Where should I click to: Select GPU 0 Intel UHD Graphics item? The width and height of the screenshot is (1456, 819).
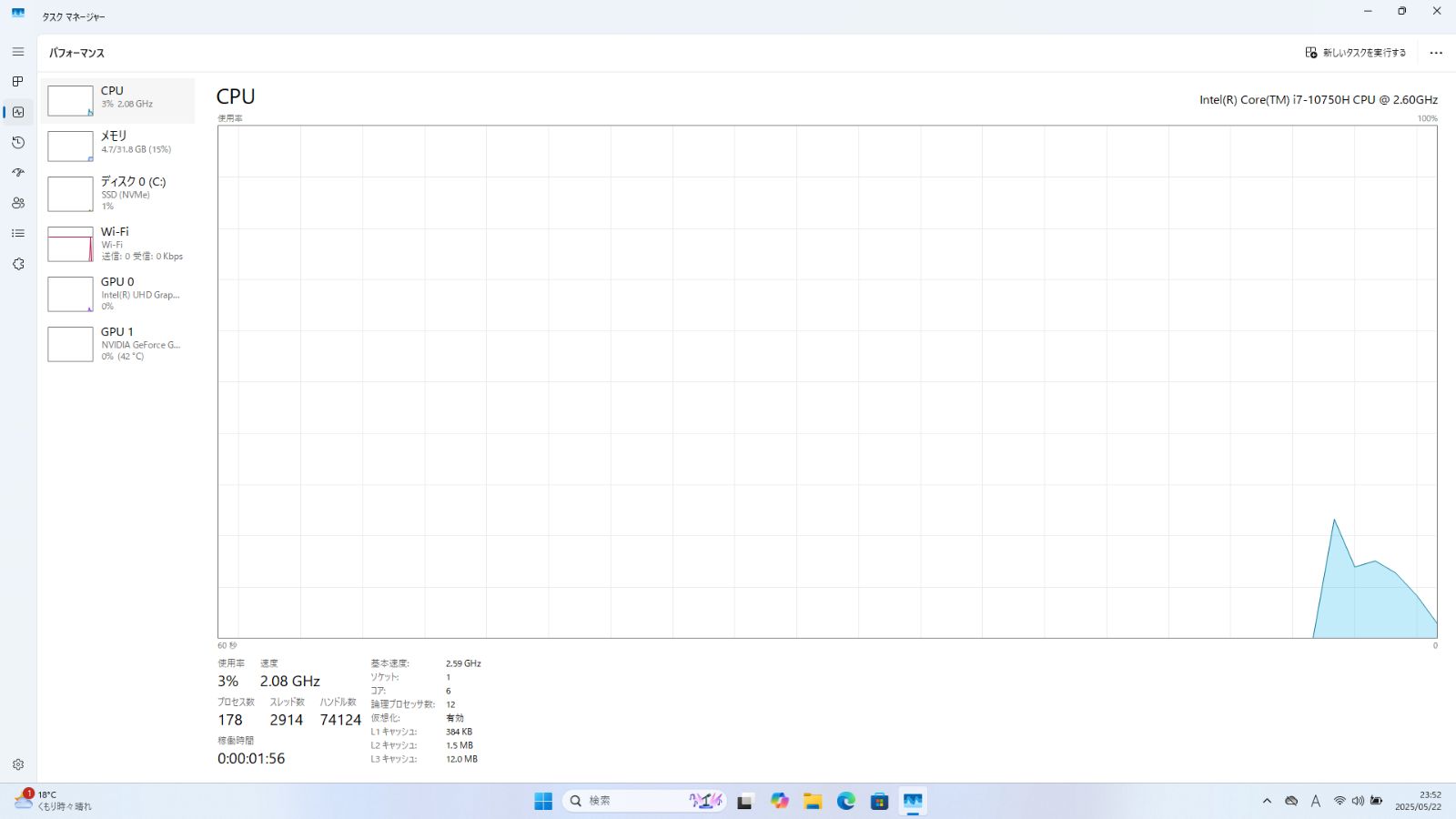[117, 294]
